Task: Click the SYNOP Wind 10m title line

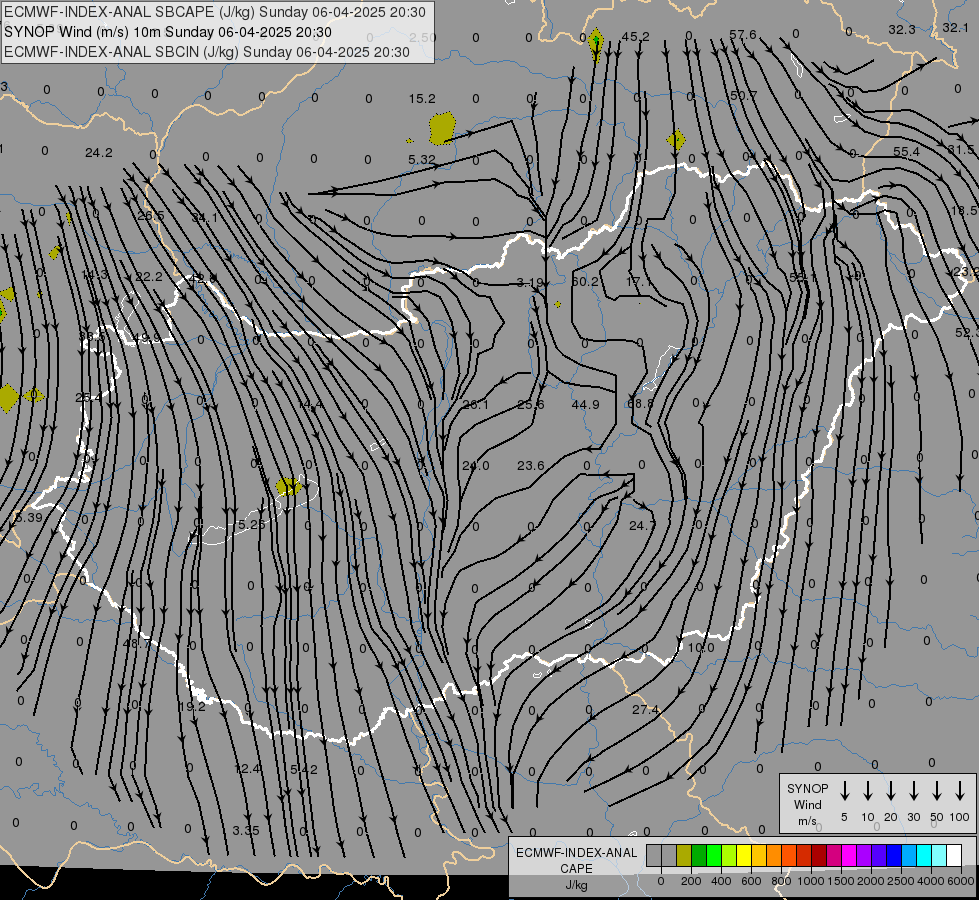Action: (x=168, y=32)
